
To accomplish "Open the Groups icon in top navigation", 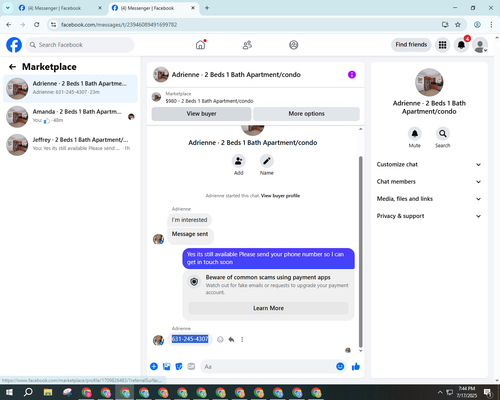I will coord(294,45).
